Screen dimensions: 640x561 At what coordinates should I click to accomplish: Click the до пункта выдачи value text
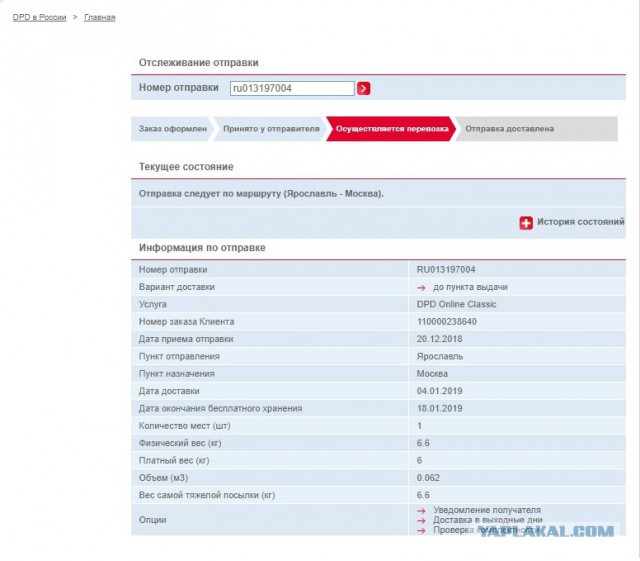click(x=470, y=287)
